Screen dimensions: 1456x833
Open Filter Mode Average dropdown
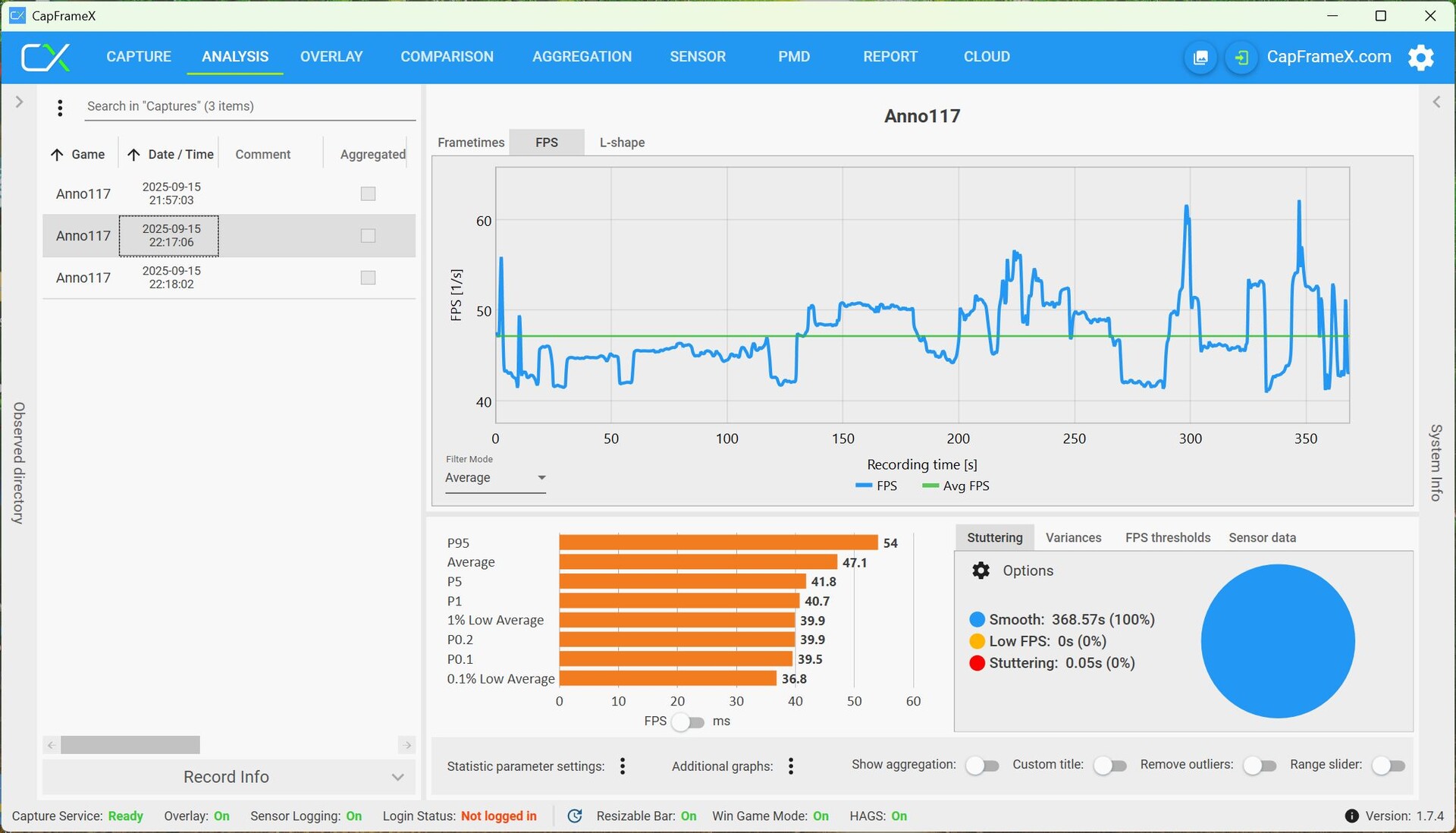tap(495, 478)
